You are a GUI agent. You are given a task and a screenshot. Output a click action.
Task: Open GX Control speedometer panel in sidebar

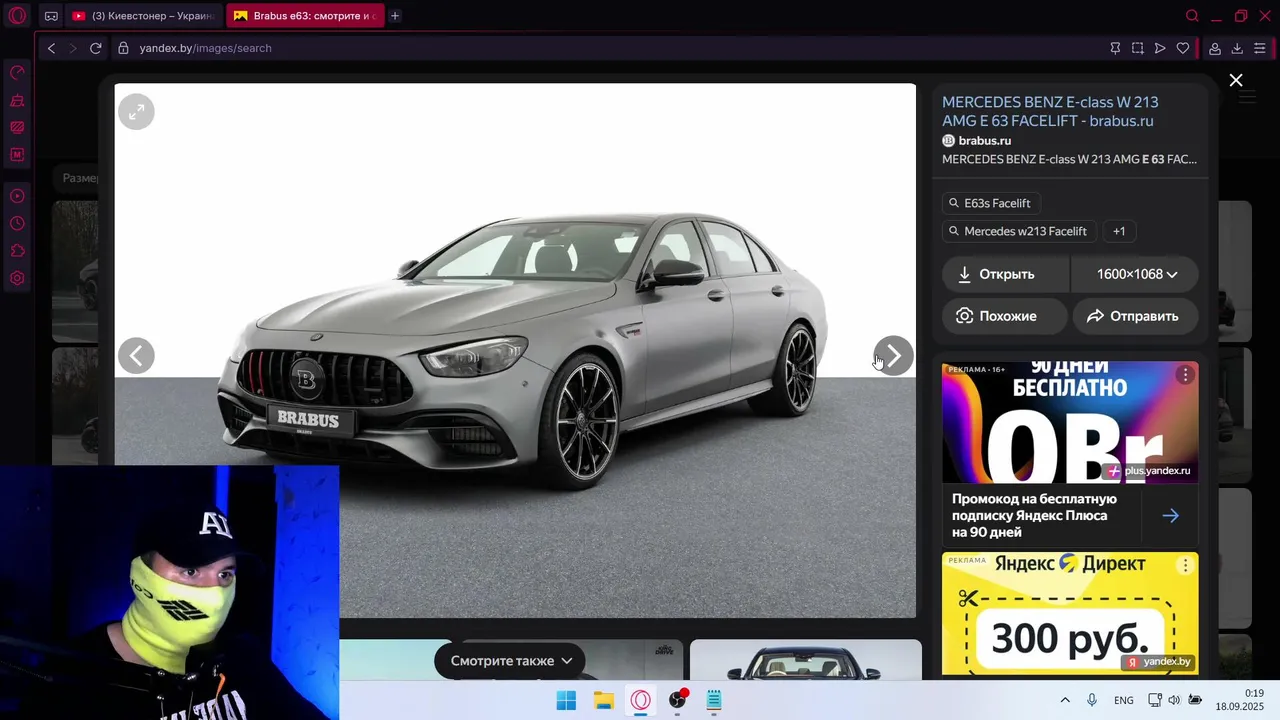click(x=17, y=73)
